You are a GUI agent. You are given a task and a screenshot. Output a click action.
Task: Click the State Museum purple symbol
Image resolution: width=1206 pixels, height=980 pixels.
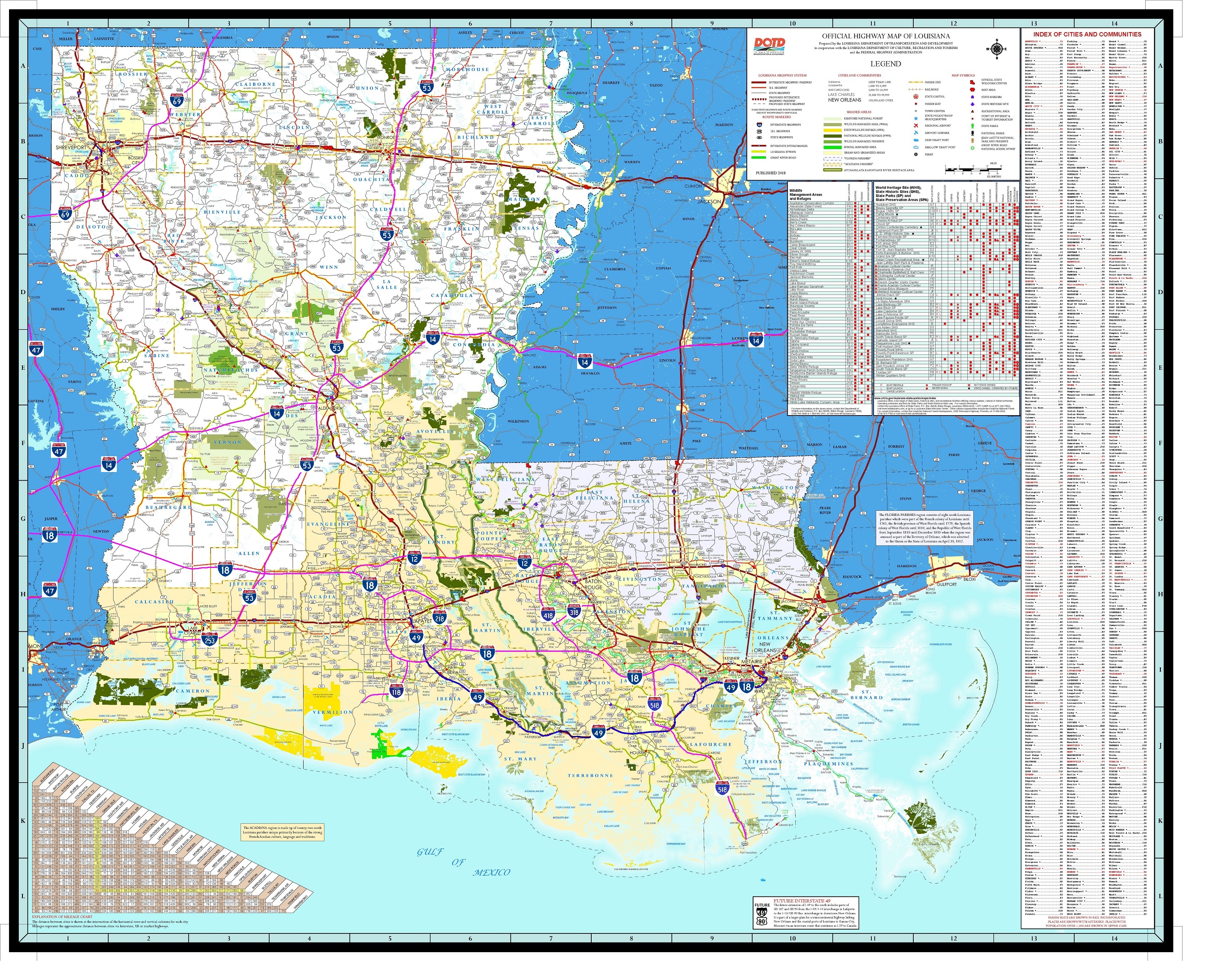click(x=972, y=97)
